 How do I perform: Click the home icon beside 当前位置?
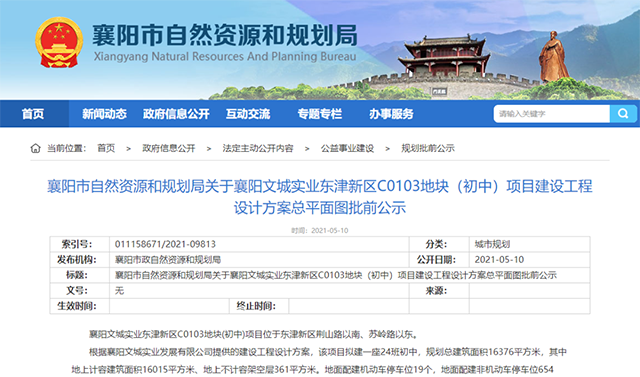click(x=36, y=148)
